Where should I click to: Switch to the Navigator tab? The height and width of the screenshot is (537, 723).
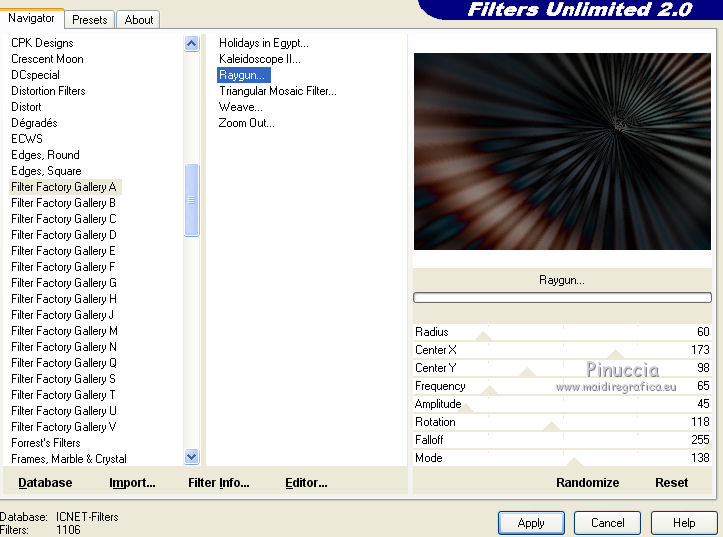coord(31,18)
